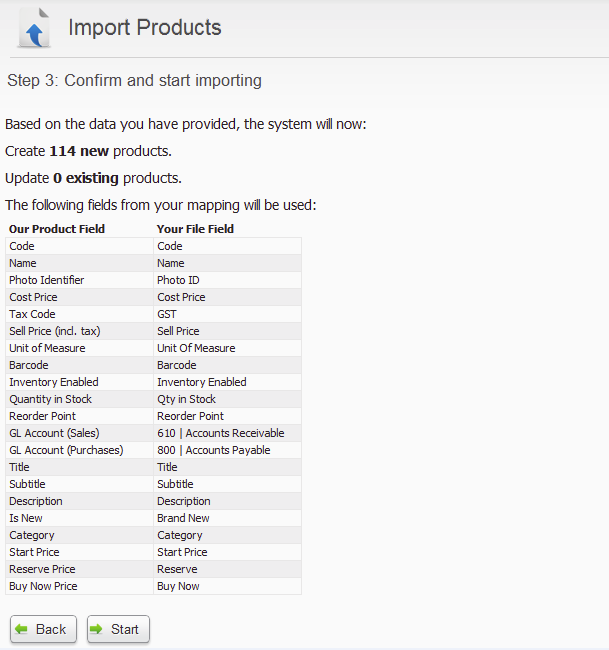Screen dimensions: 609x650
Task: Click the green left arrow on Back
Action: [x=21, y=629]
